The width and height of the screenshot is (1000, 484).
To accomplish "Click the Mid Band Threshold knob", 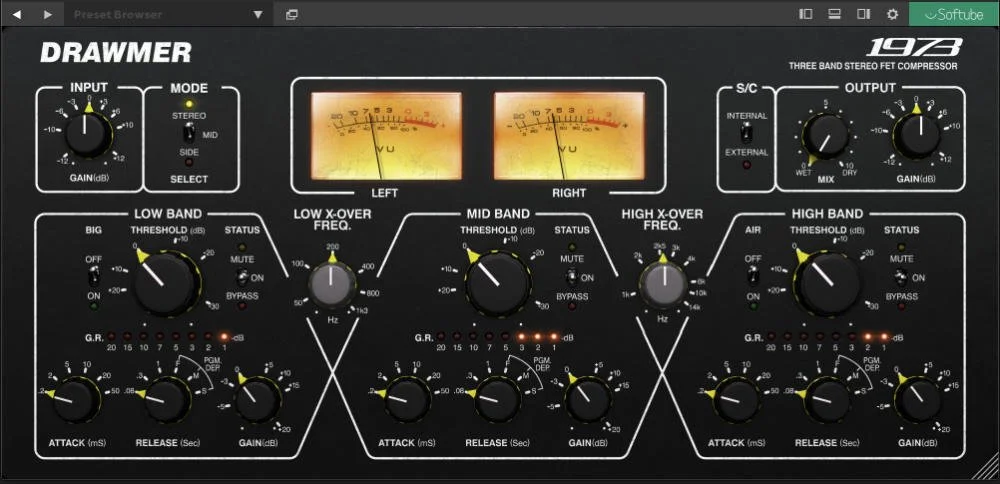I will coord(497,282).
